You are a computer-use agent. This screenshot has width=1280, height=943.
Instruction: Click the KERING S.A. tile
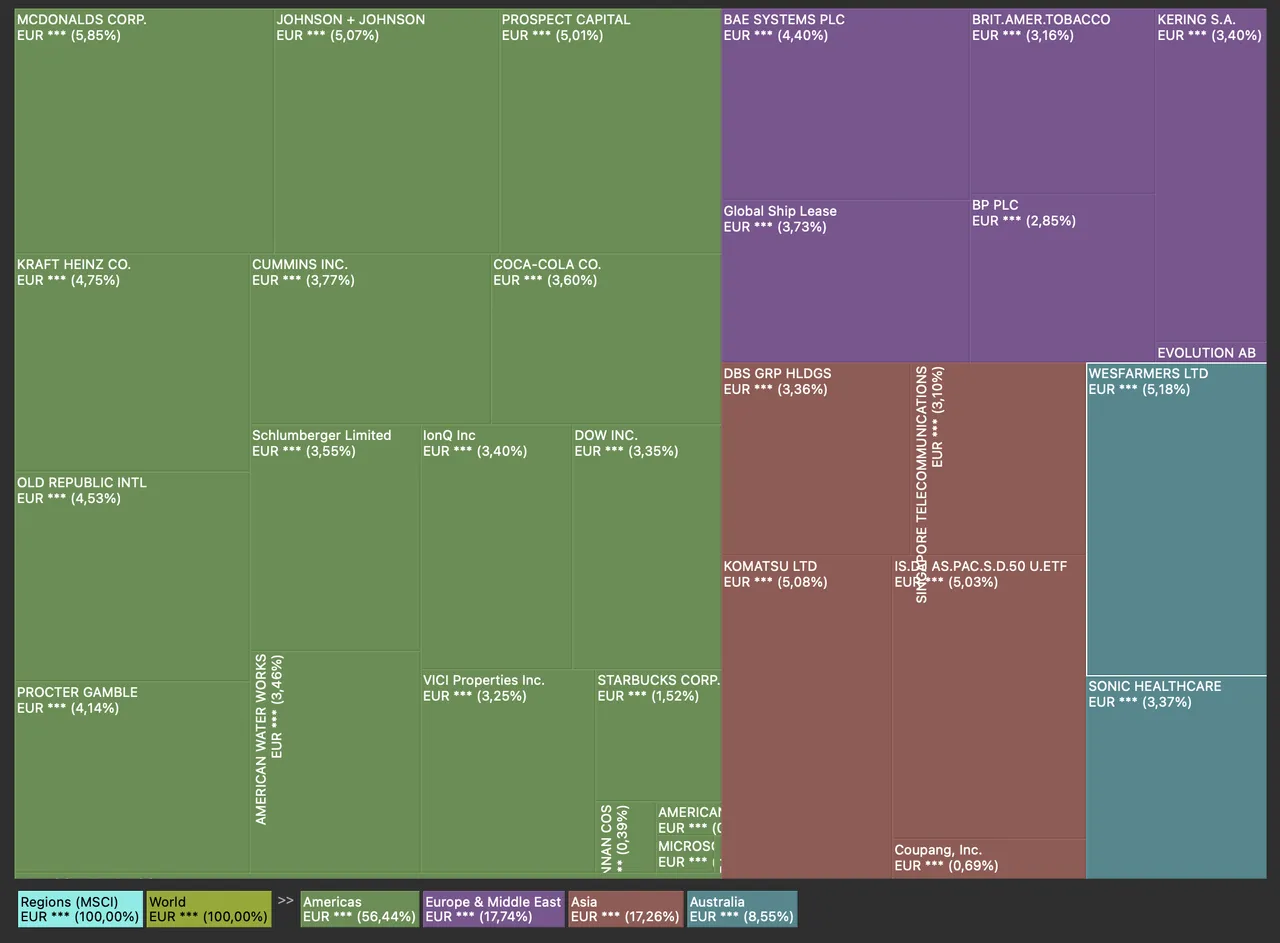pyautogui.click(x=1211, y=176)
